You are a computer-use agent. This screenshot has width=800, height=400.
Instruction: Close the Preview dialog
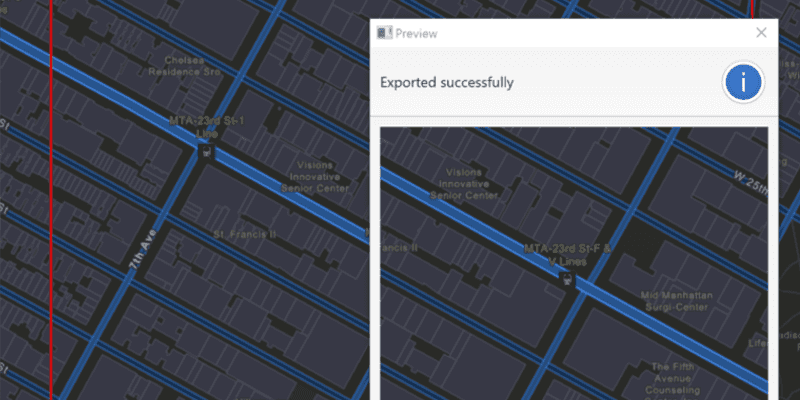pos(761,33)
